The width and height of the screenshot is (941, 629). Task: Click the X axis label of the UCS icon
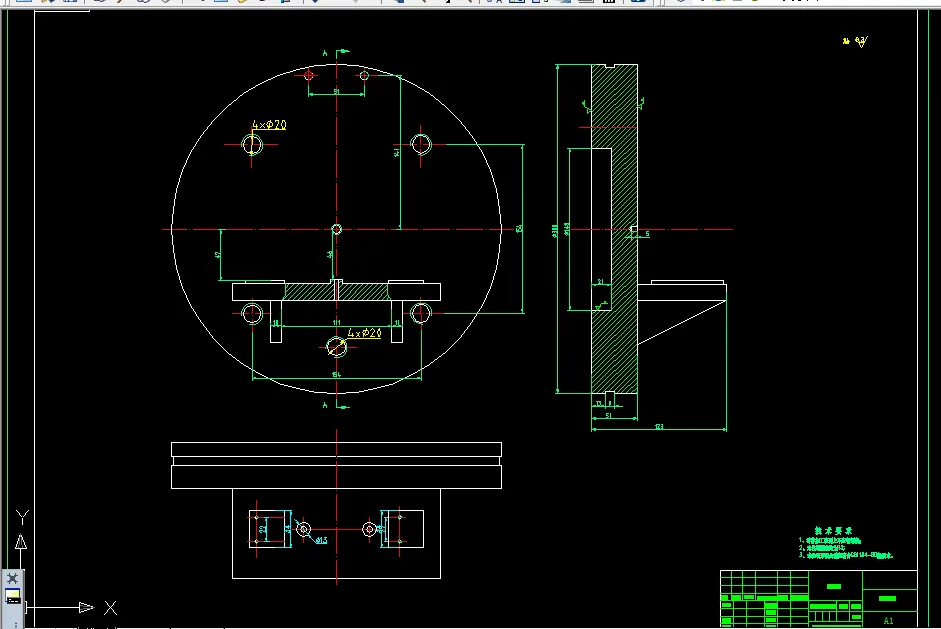pos(110,608)
